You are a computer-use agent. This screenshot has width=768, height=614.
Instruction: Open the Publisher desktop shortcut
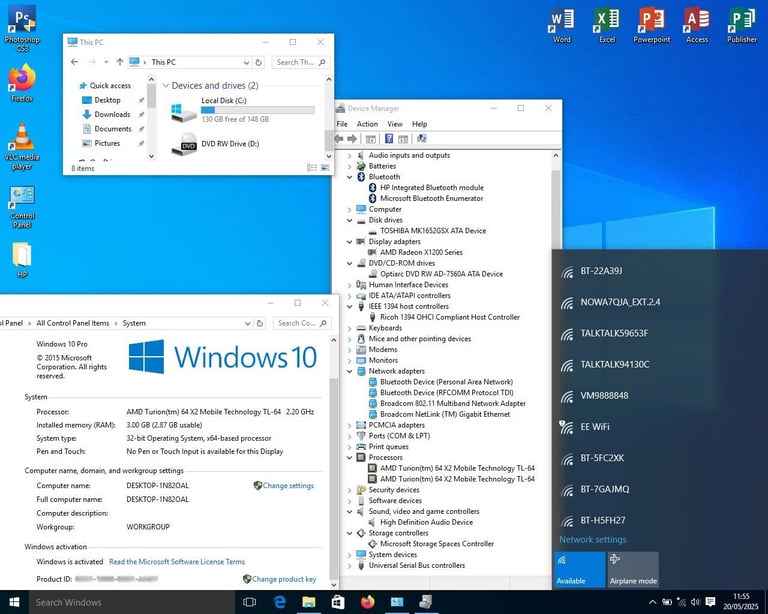point(742,24)
